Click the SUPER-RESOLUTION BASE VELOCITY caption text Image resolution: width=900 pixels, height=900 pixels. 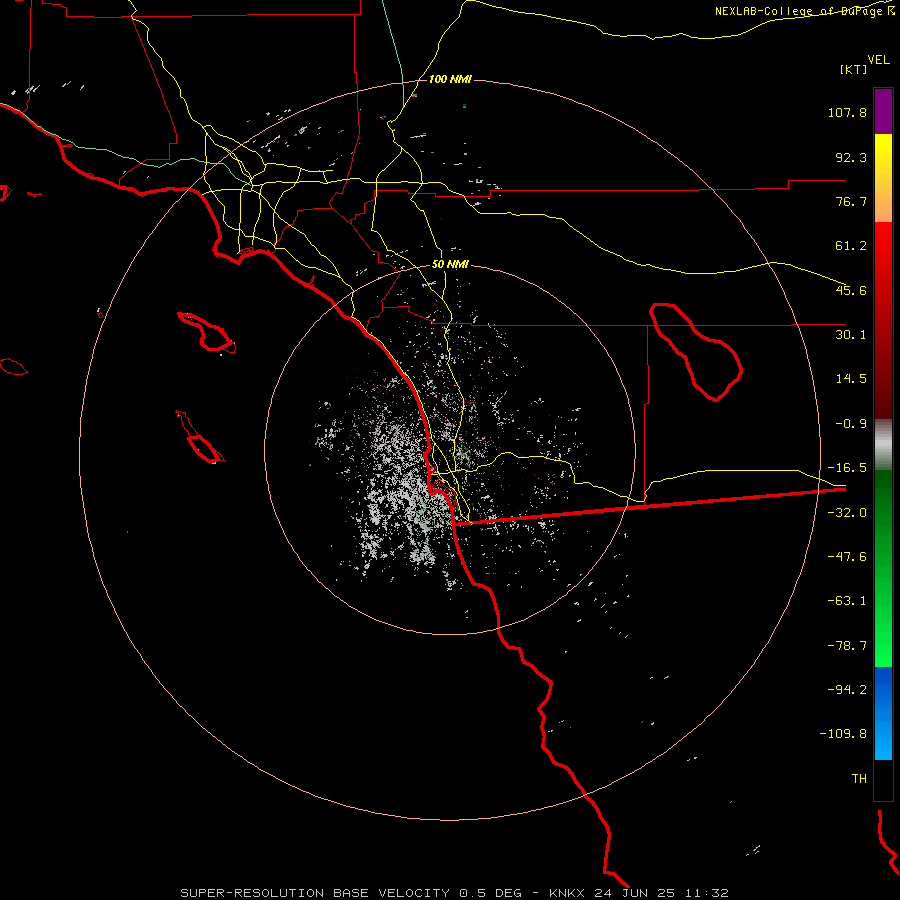316,893
